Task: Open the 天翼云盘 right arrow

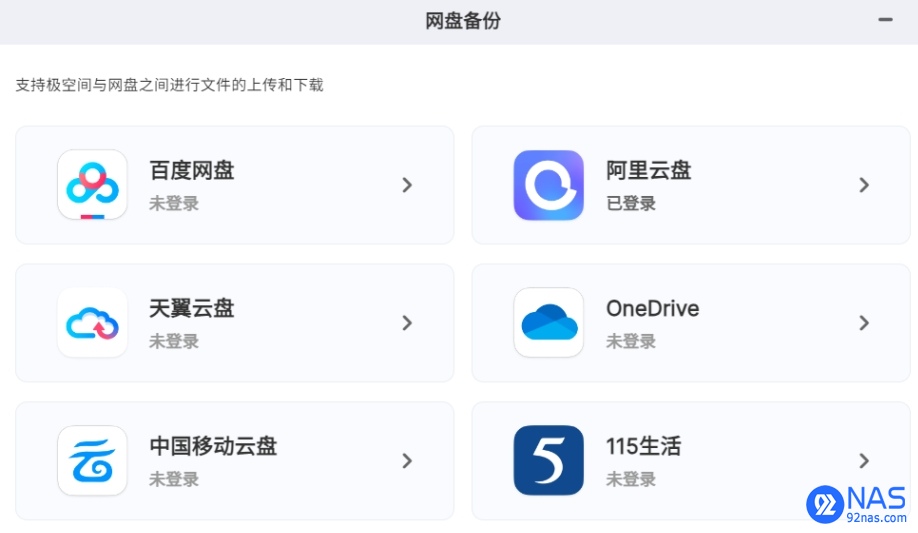Action: (407, 323)
